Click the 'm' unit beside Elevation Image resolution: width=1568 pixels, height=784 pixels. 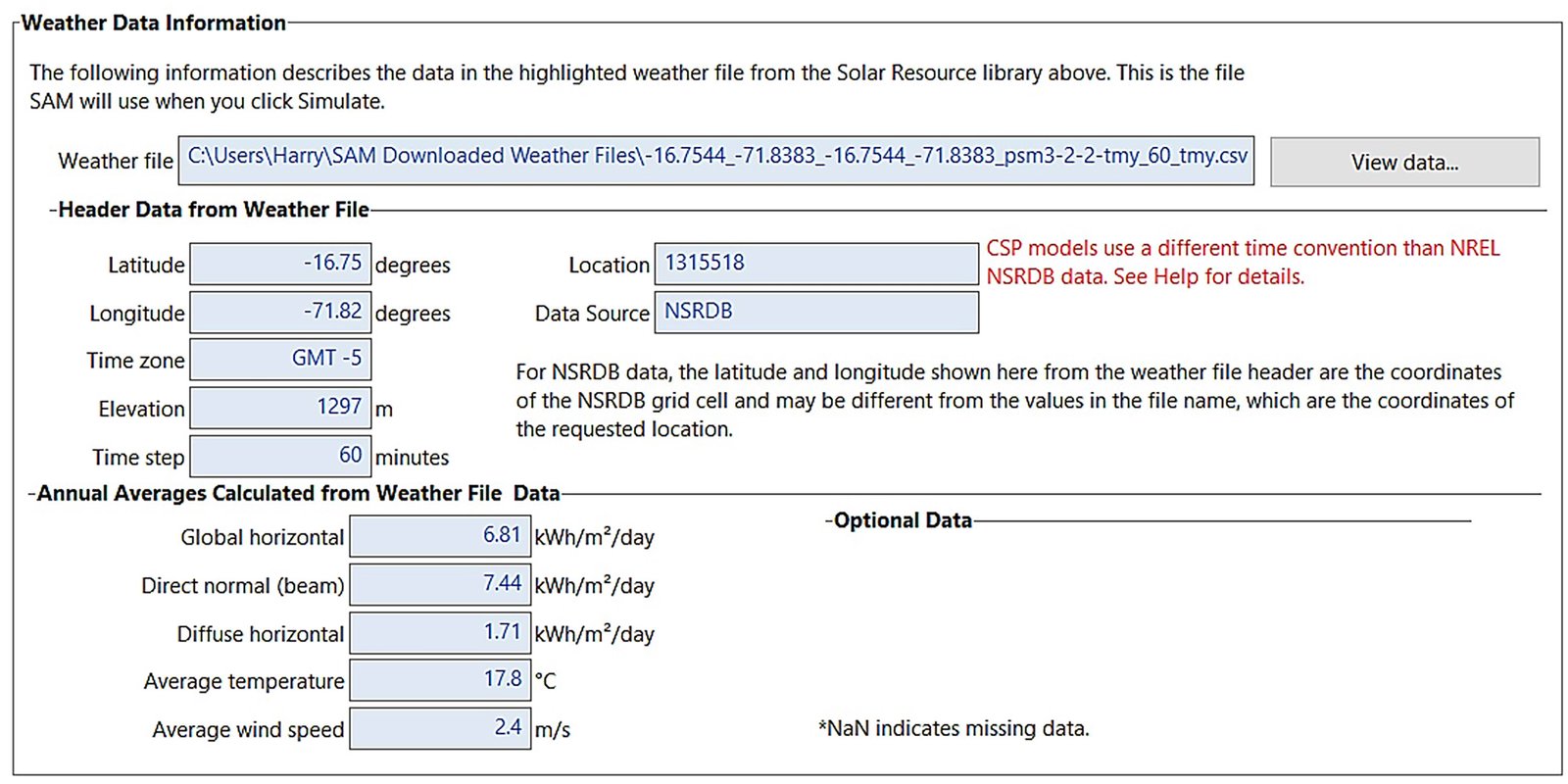pos(384,410)
